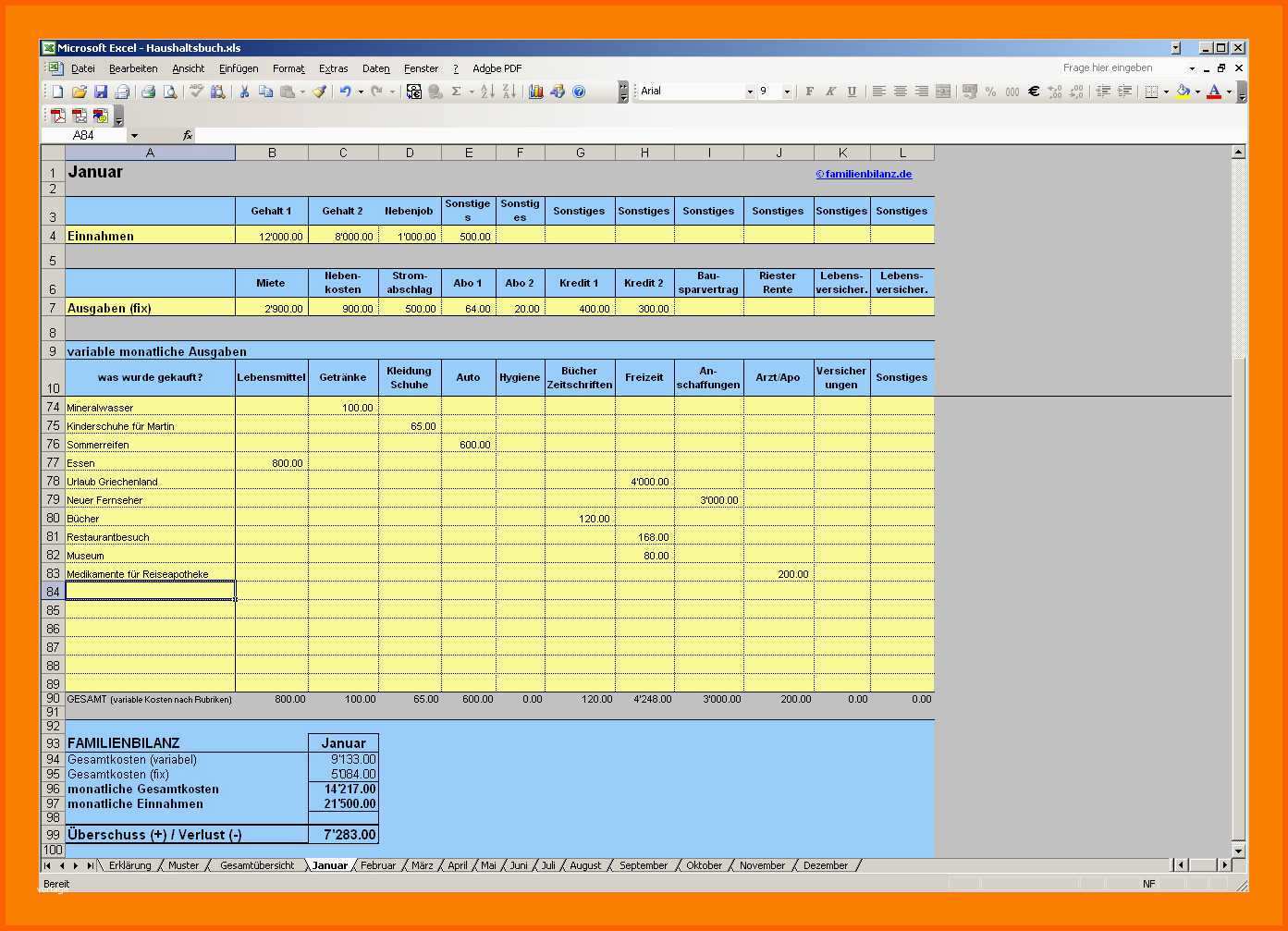Click the Save floppy disk icon
The width and height of the screenshot is (1288, 931).
[101, 92]
